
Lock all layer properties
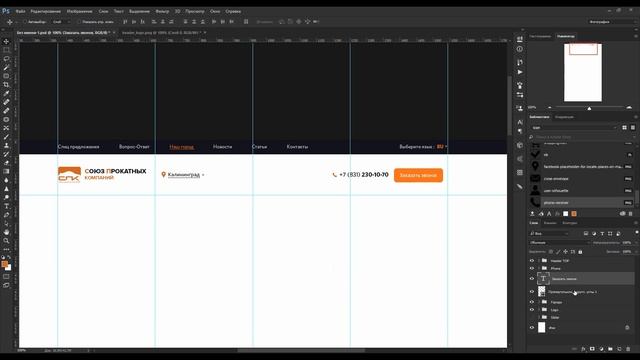580,252
